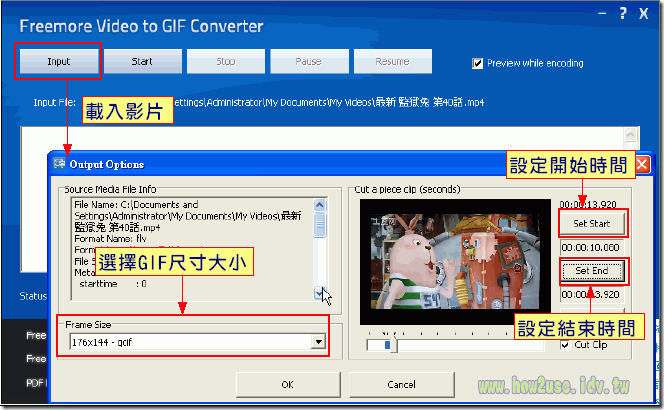Open the Frame Size dropdown
The image size is (664, 410).
click(318, 342)
